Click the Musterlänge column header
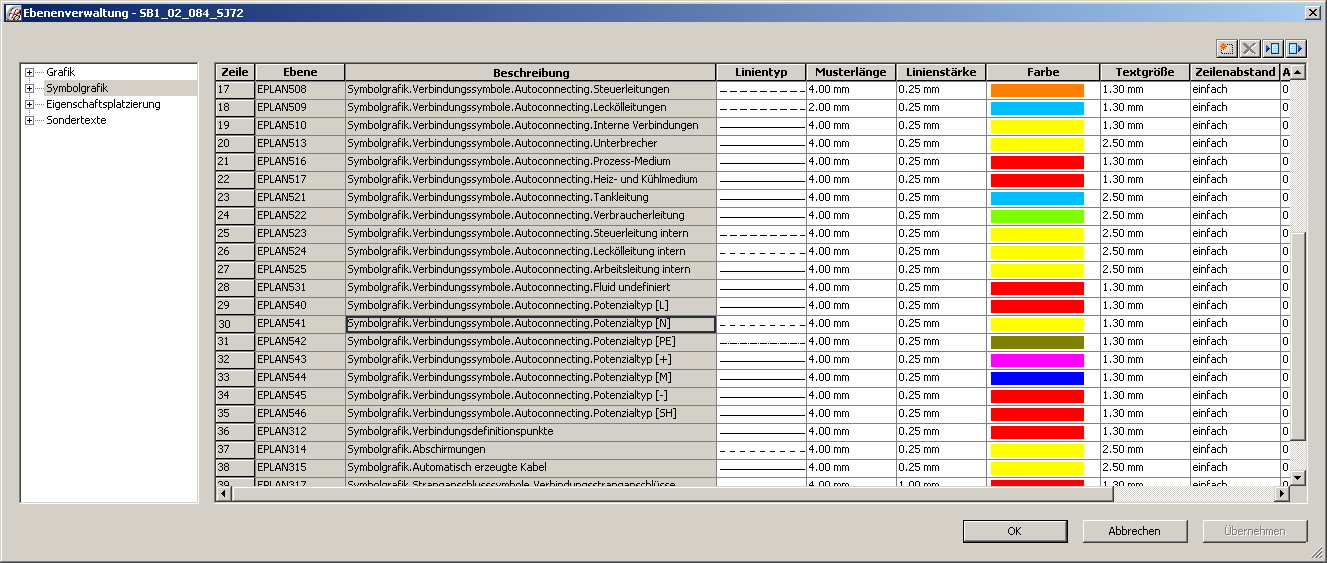This screenshot has width=1327, height=563. click(851, 72)
